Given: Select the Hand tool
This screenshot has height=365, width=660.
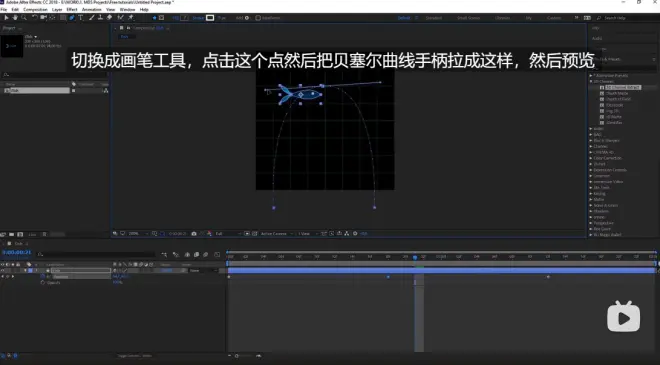Looking at the screenshot, I should pos(15,18).
